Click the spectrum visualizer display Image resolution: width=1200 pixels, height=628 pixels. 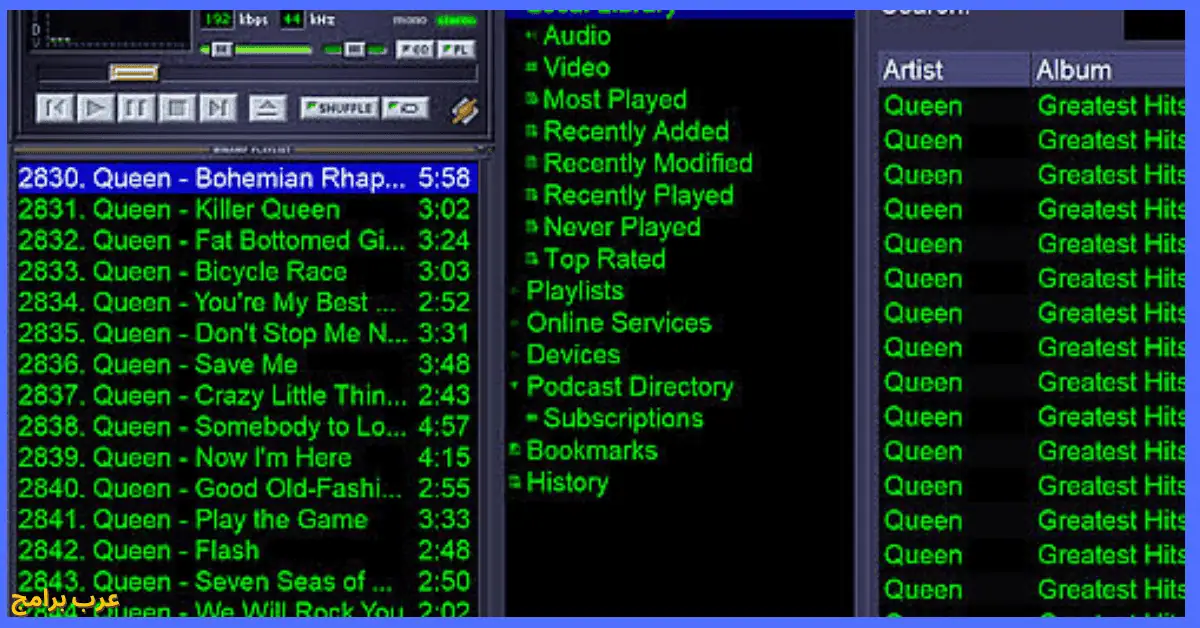(110, 28)
